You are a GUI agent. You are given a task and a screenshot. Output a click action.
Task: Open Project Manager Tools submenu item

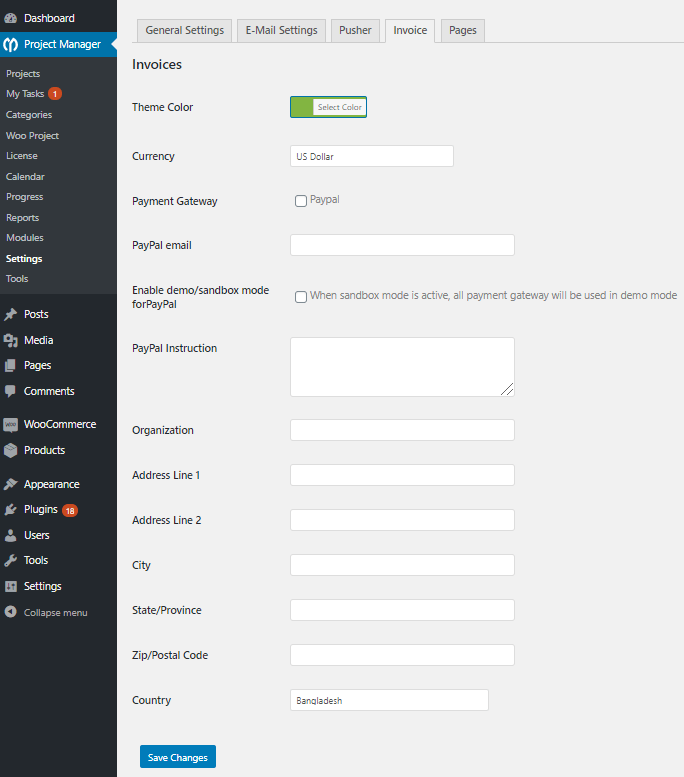[x=17, y=278]
